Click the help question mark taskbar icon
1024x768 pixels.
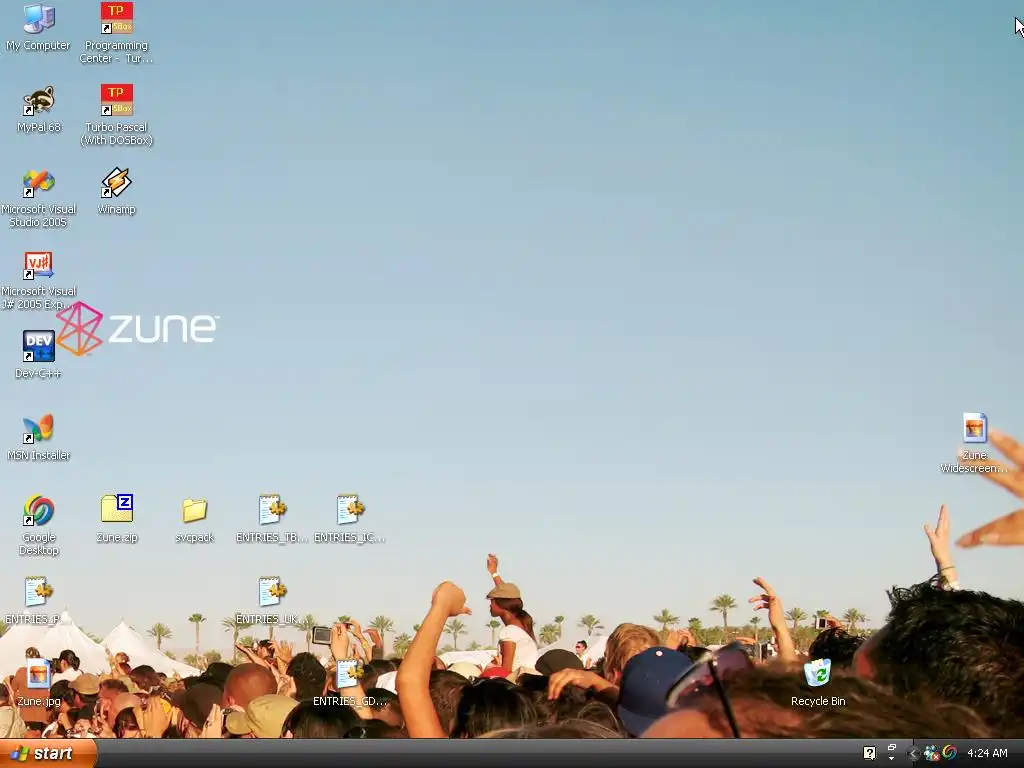869,753
